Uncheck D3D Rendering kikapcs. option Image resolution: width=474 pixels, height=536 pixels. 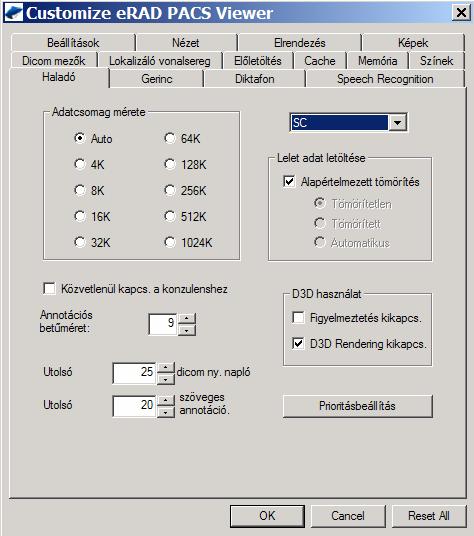[298, 343]
